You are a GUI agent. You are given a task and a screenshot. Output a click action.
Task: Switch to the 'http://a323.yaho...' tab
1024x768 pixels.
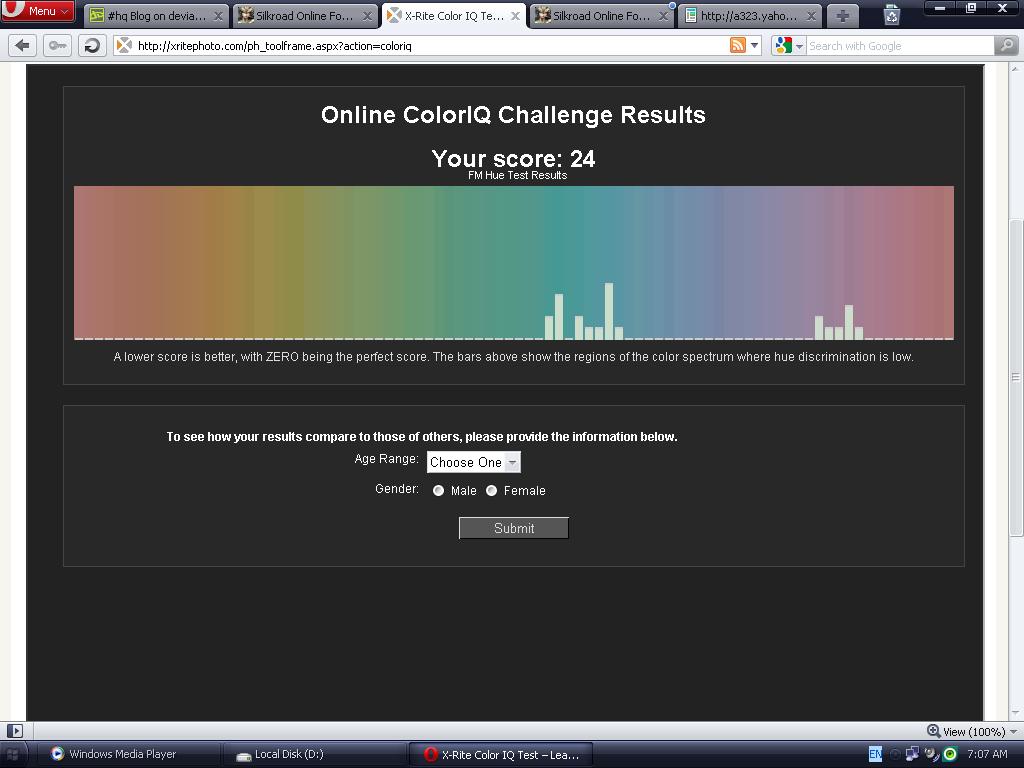(x=748, y=16)
